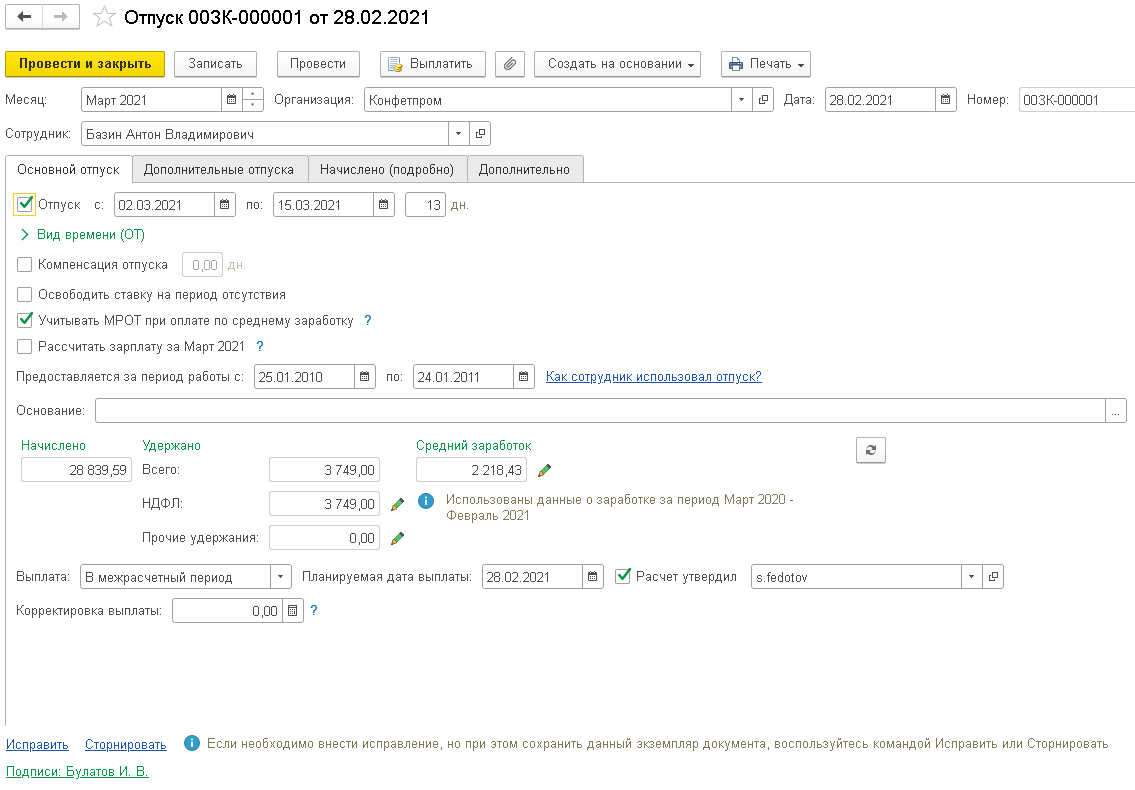
Task: Open calendar for document date field
Action: pyautogui.click(x=946, y=100)
